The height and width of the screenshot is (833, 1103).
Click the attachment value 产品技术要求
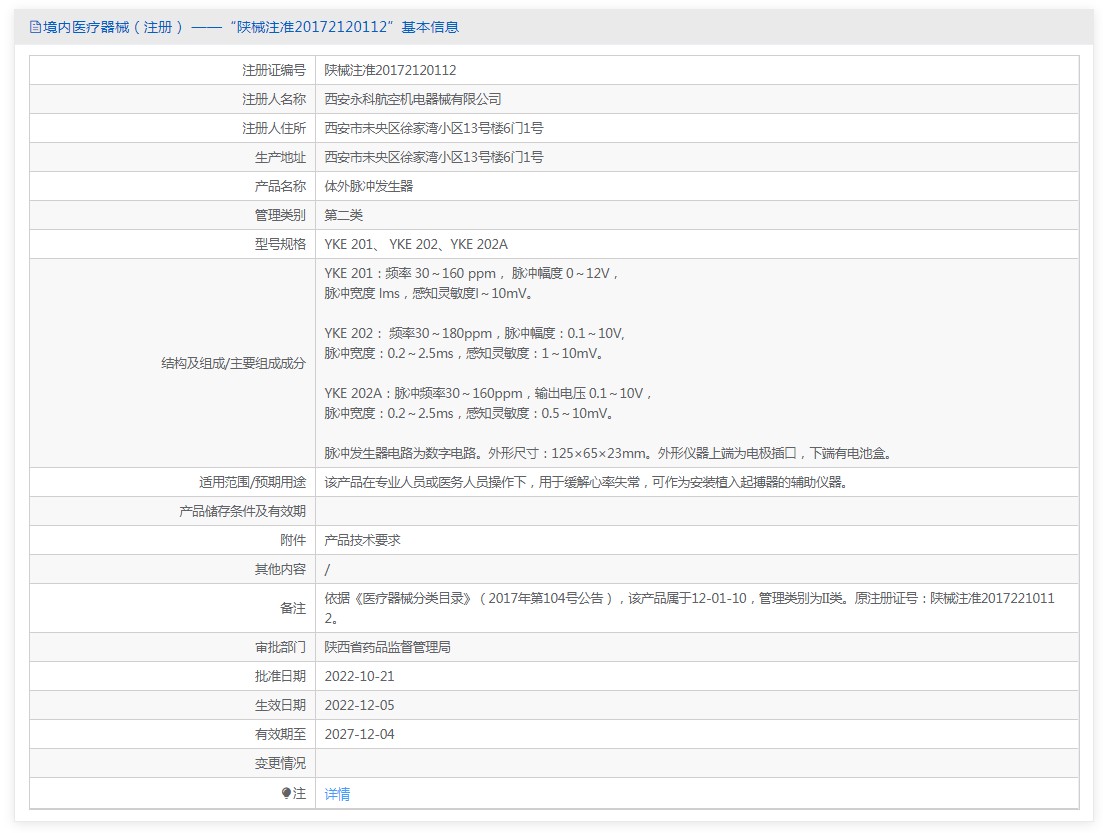362,540
